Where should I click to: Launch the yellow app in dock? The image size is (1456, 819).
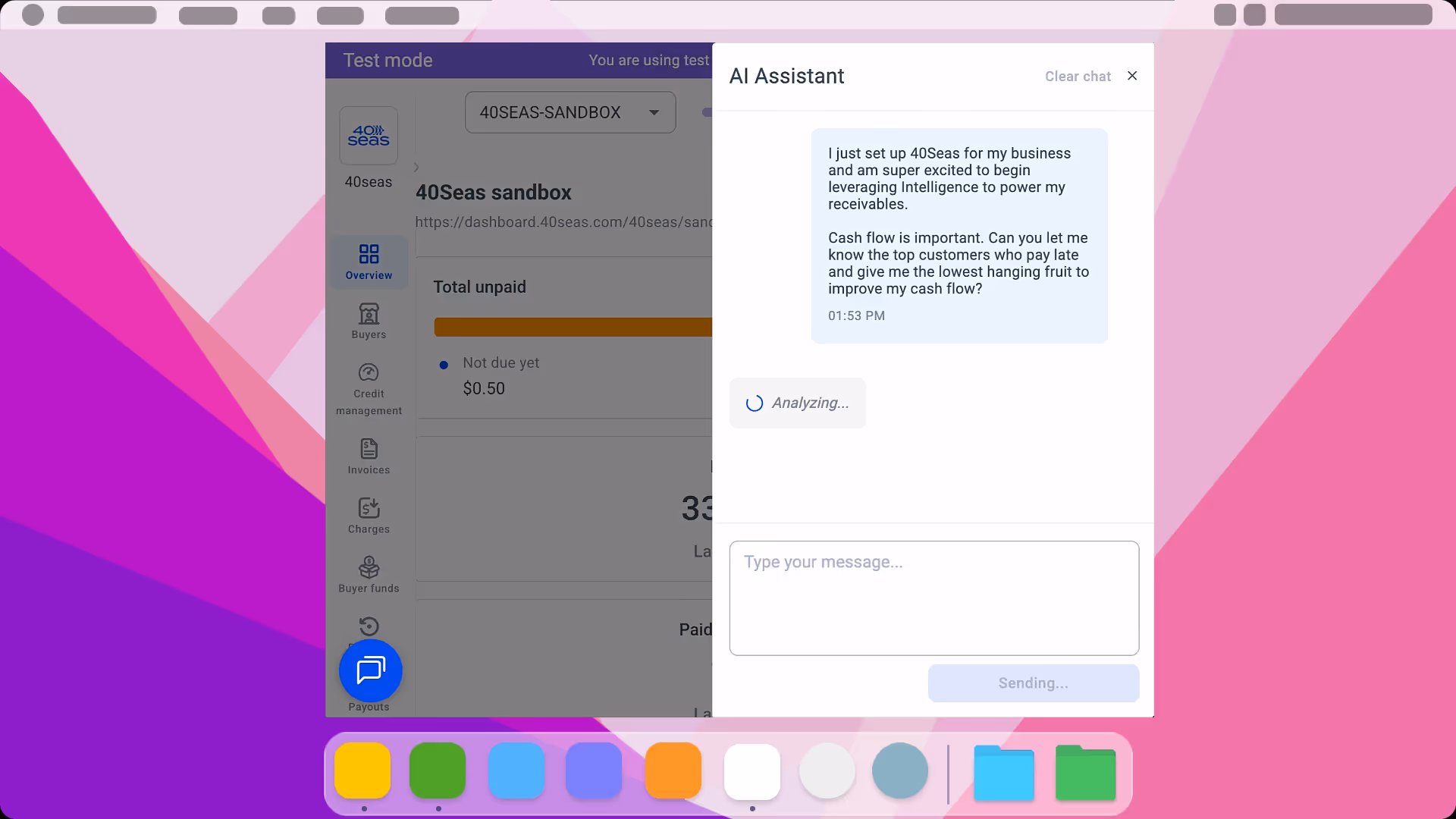coord(362,771)
